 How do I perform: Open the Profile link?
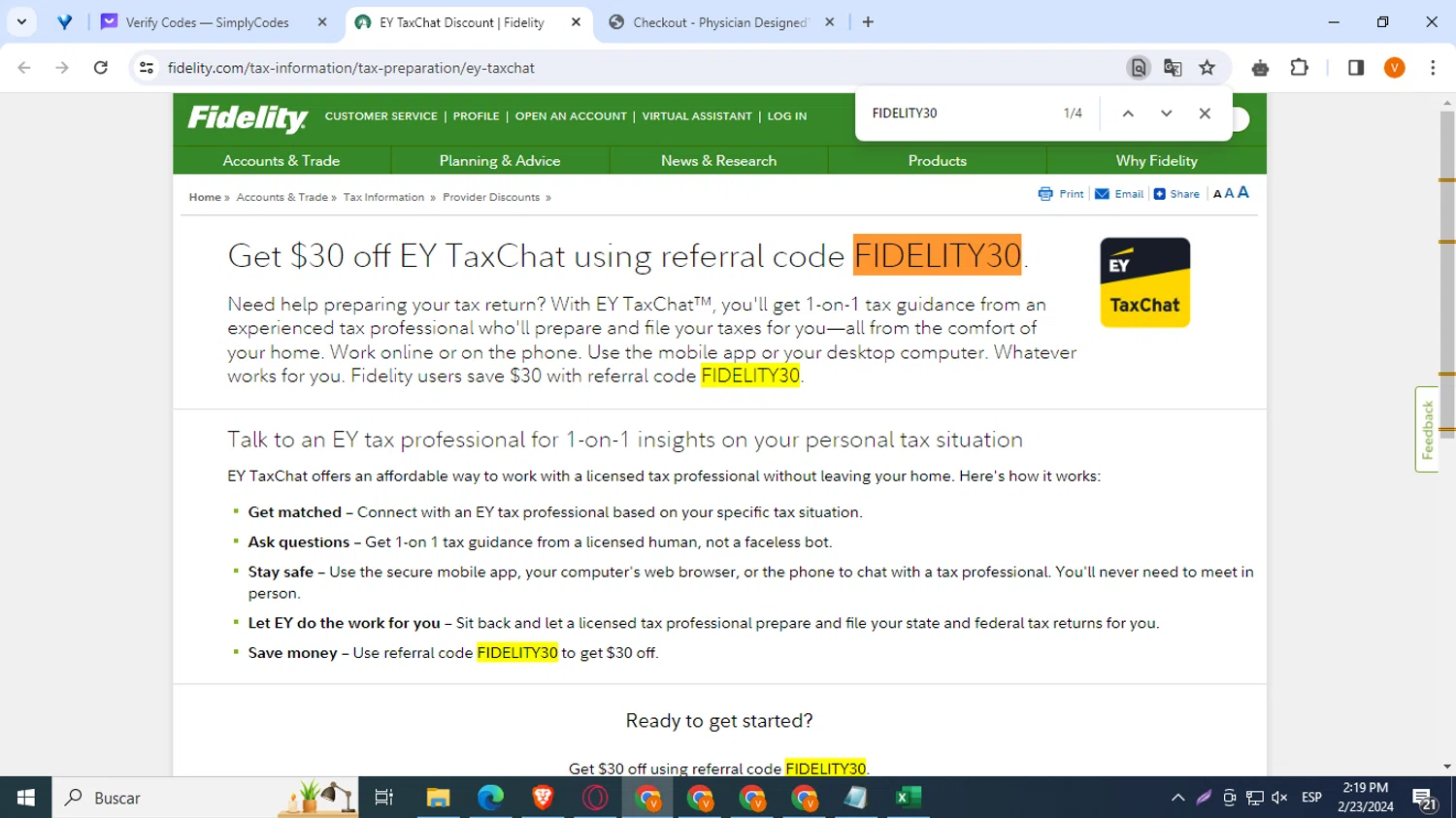pos(476,116)
